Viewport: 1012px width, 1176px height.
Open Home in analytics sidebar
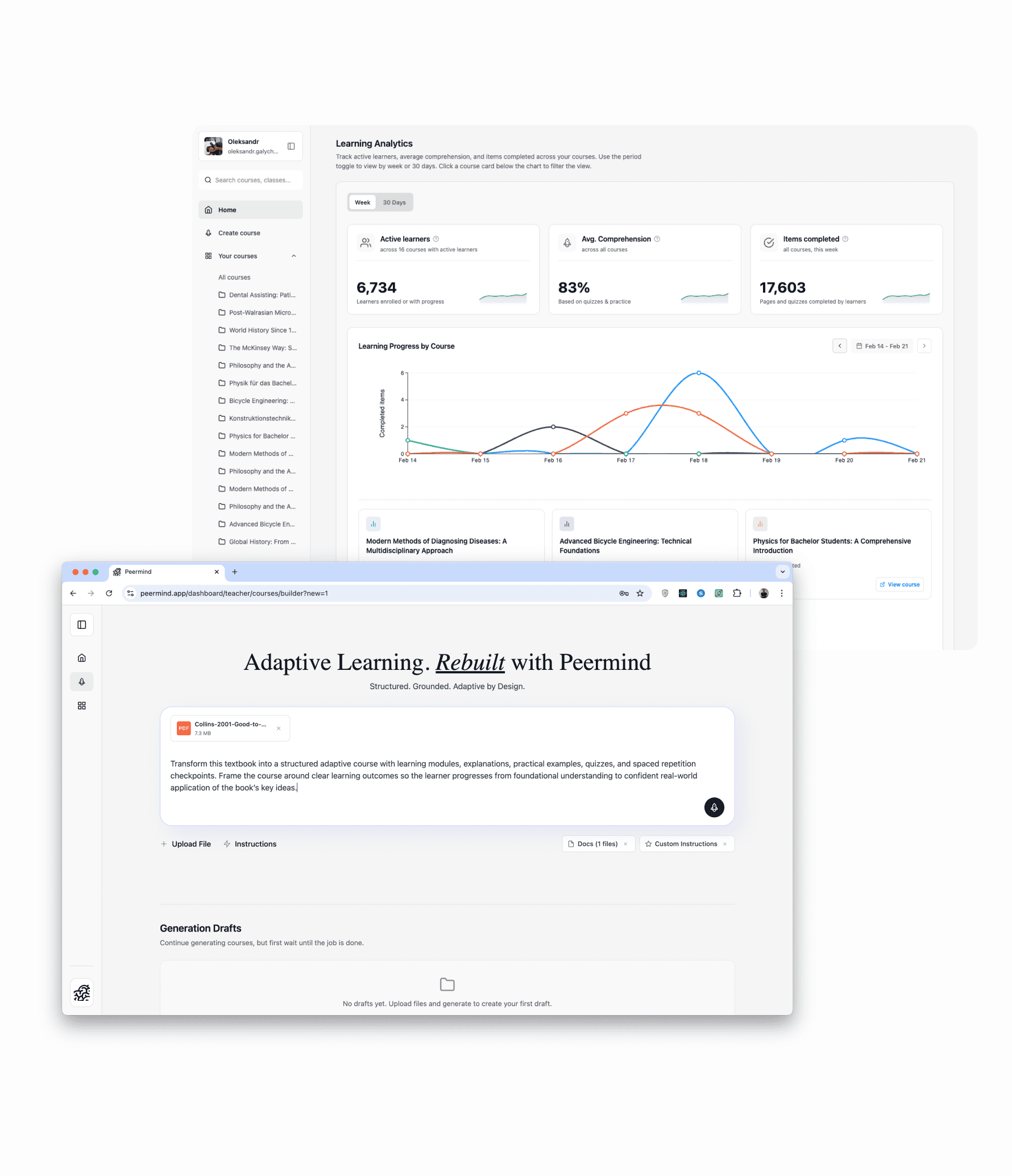pyautogui.click(x=251, y=210)
